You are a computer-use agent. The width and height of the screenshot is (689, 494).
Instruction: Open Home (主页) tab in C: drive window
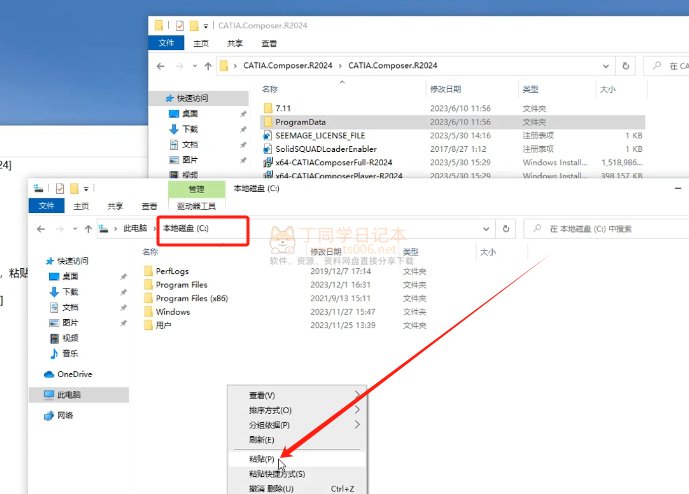click(x=81, y=206)
